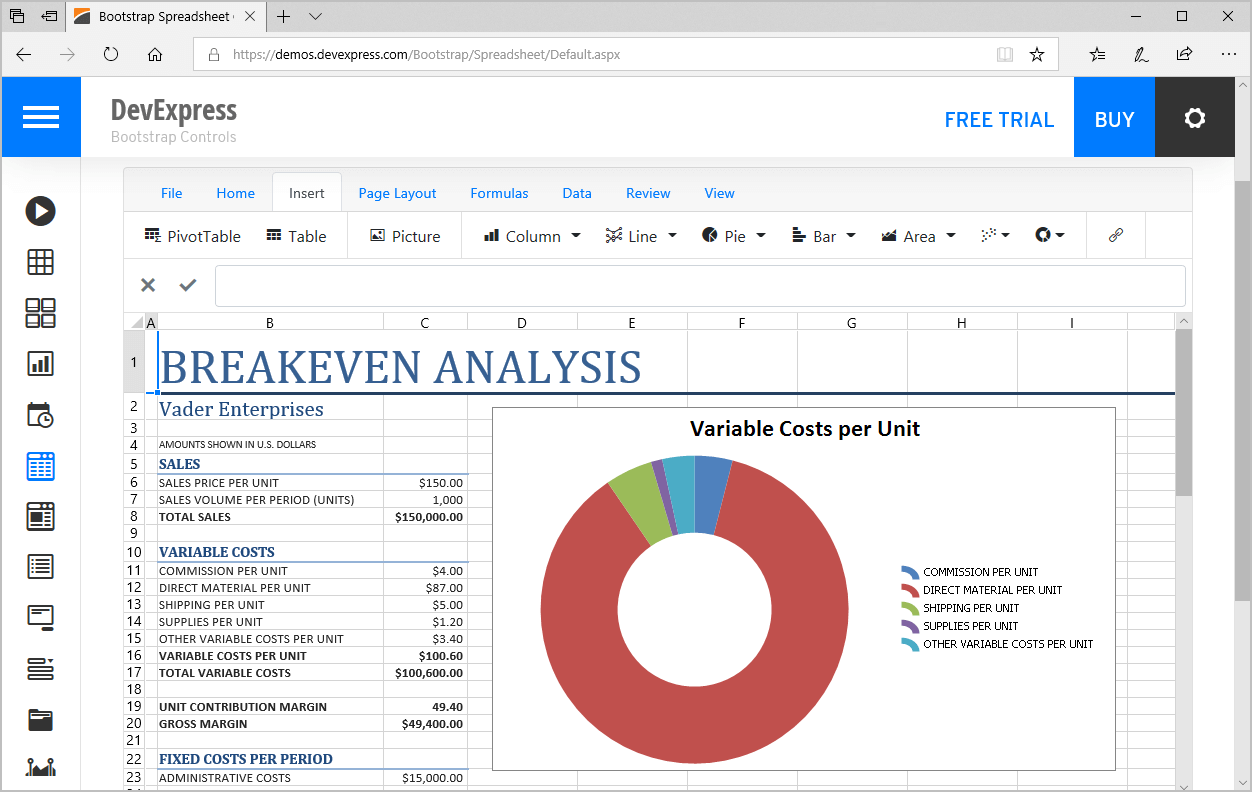Click the PivotTable toolbar button

[193, 236]
